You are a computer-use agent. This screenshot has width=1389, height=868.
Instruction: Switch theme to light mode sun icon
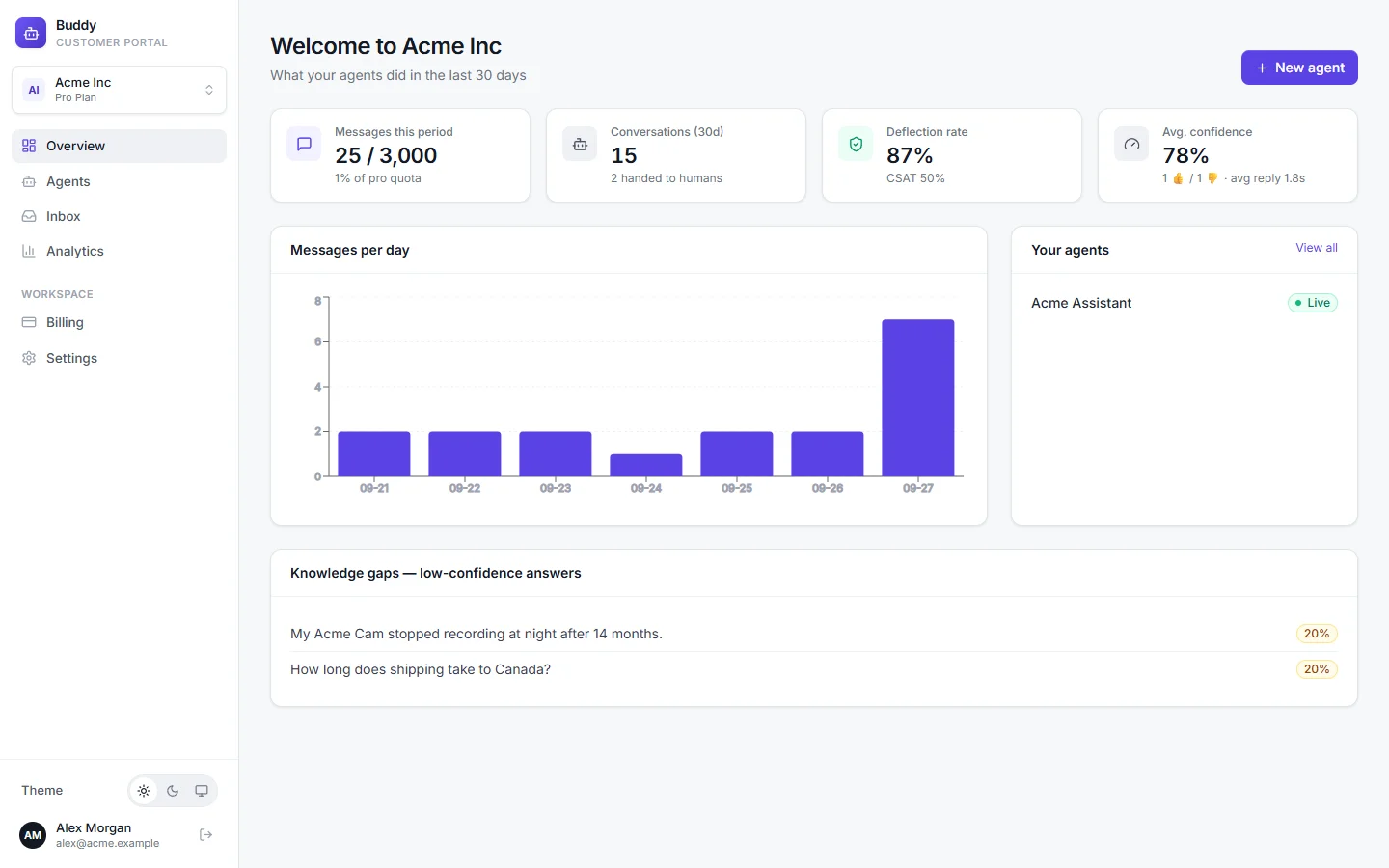click(x=144, y=791)
